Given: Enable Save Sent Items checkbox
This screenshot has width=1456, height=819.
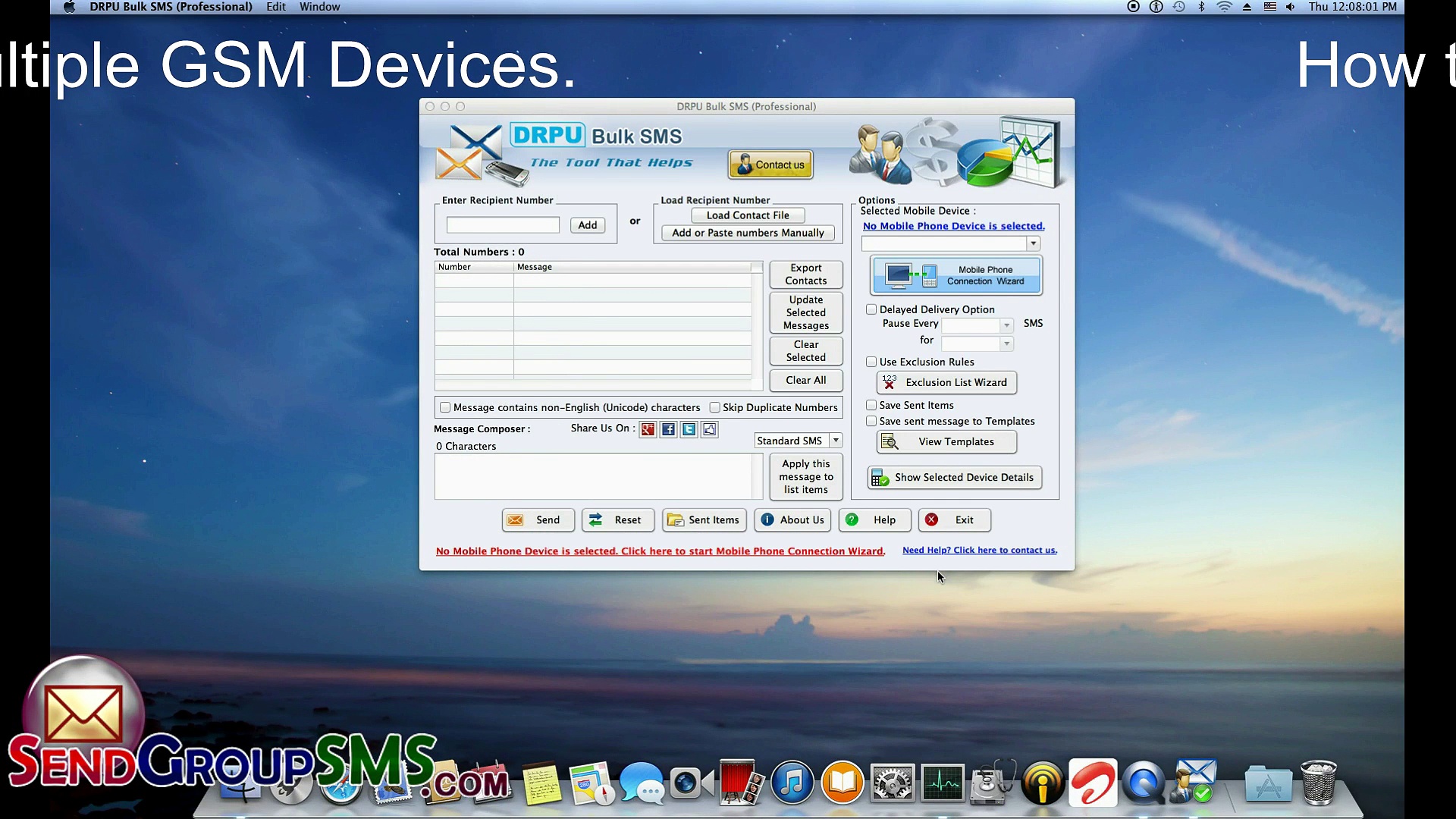Looking at the screenshot, I should pos(870,404).
